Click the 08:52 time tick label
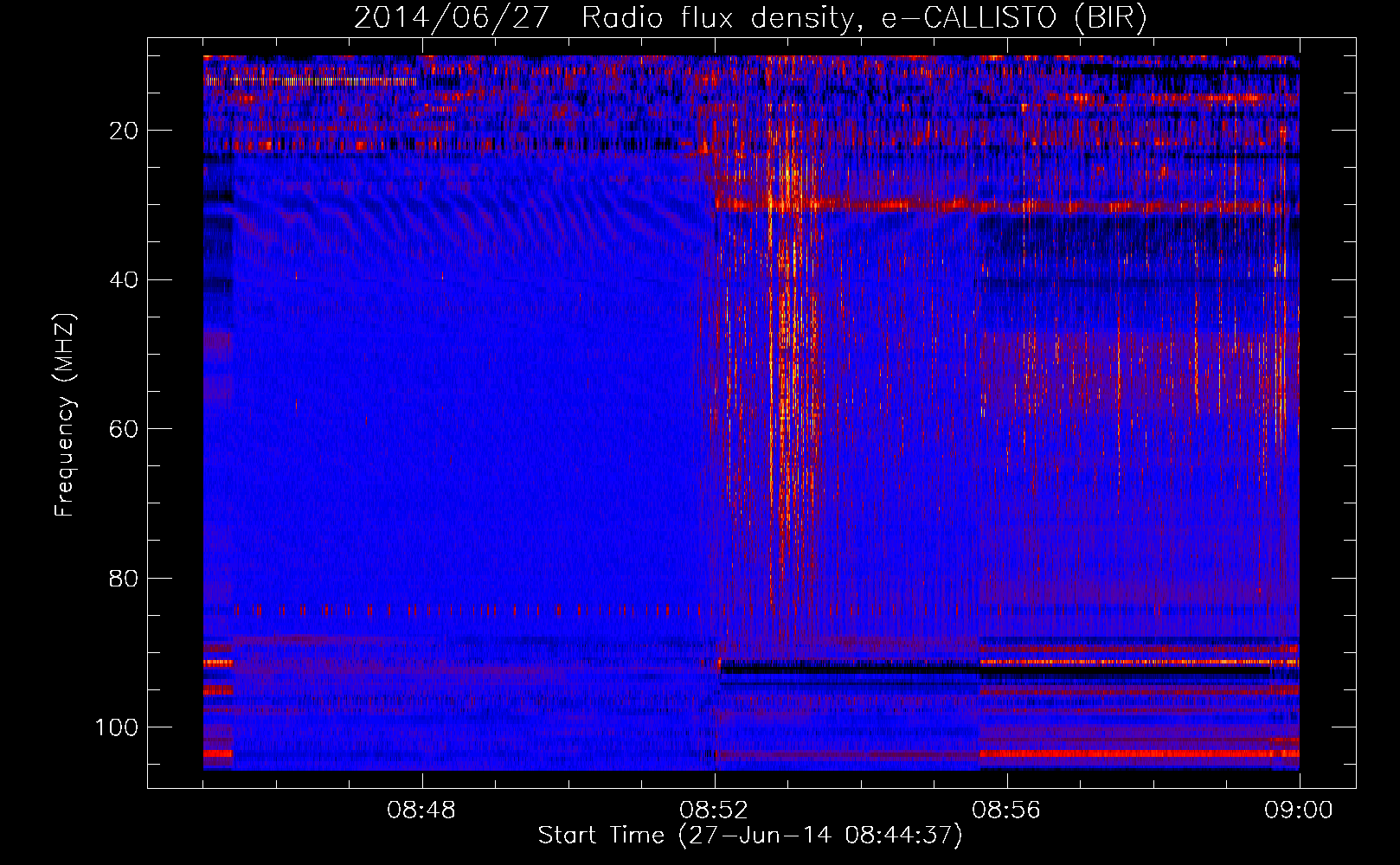The image size is (1400, 865). (x=714, y=810)
